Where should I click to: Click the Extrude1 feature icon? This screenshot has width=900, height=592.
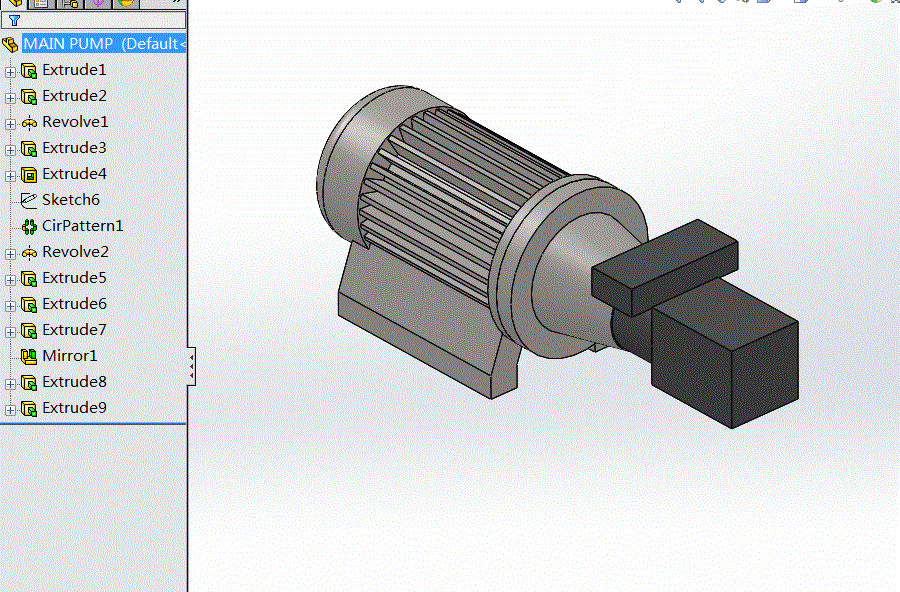[x=28, y=71]
